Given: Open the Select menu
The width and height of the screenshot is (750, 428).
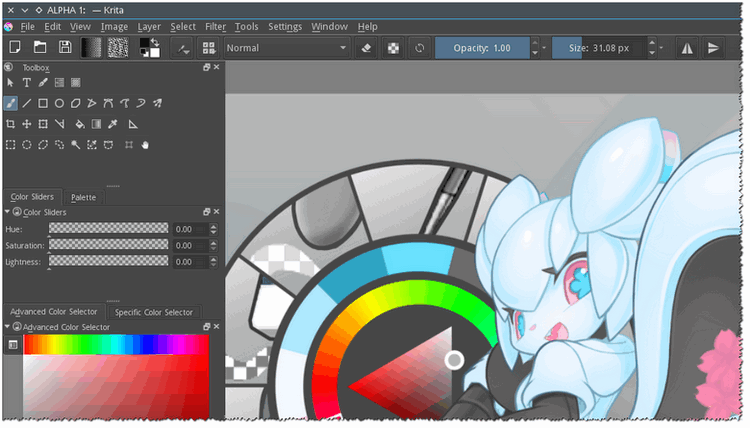Looking at the screenshot, I should (x=183, y=27).
